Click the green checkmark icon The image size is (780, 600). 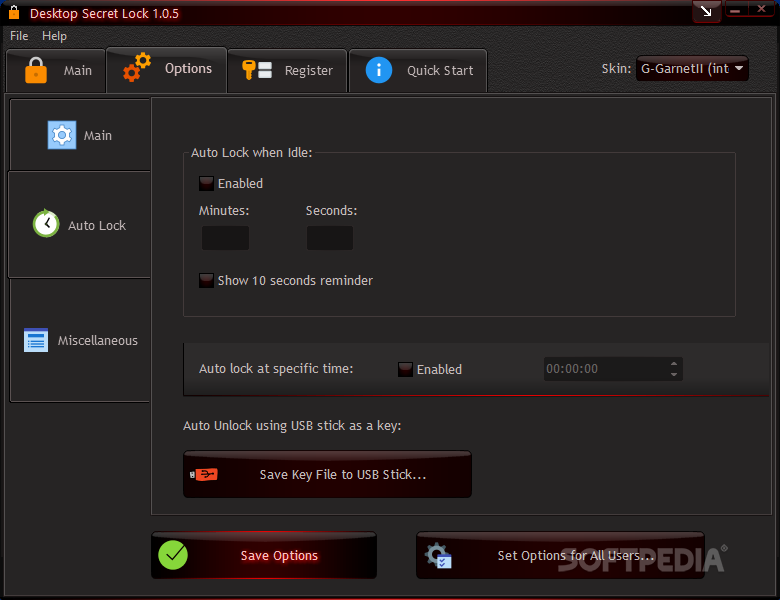173,555
